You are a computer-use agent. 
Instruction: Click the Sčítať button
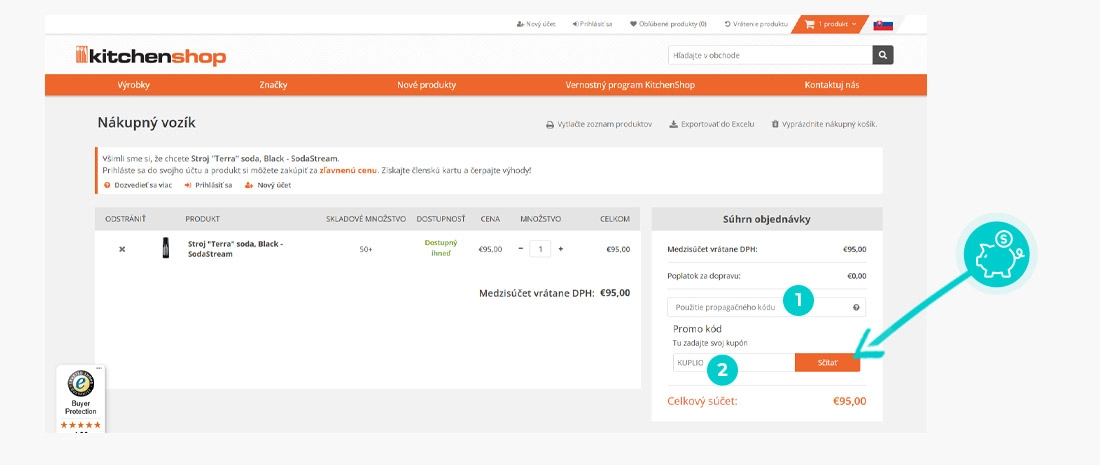827,363
